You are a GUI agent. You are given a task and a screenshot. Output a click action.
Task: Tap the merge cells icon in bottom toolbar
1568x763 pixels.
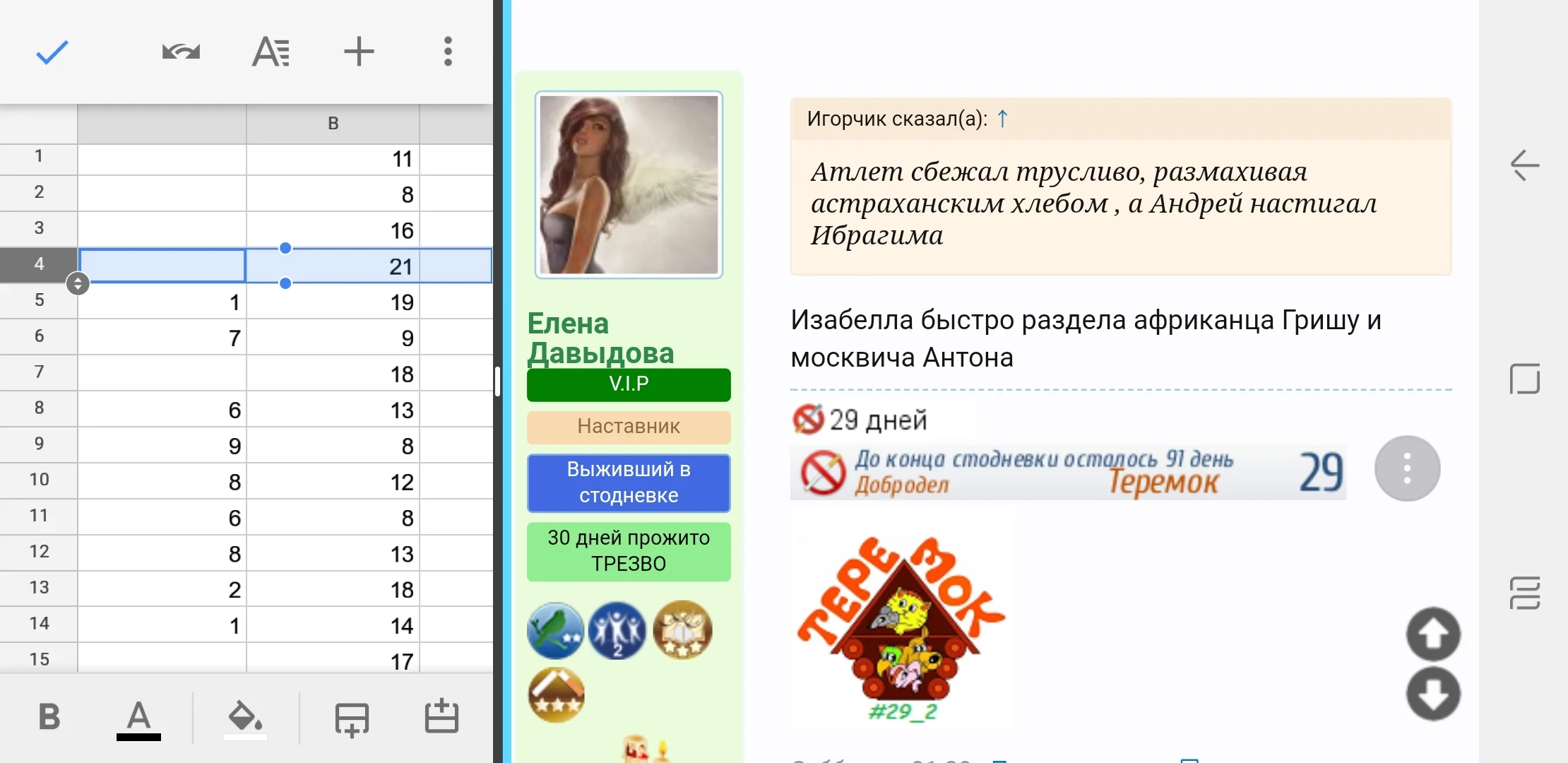(x=351, y=718)
